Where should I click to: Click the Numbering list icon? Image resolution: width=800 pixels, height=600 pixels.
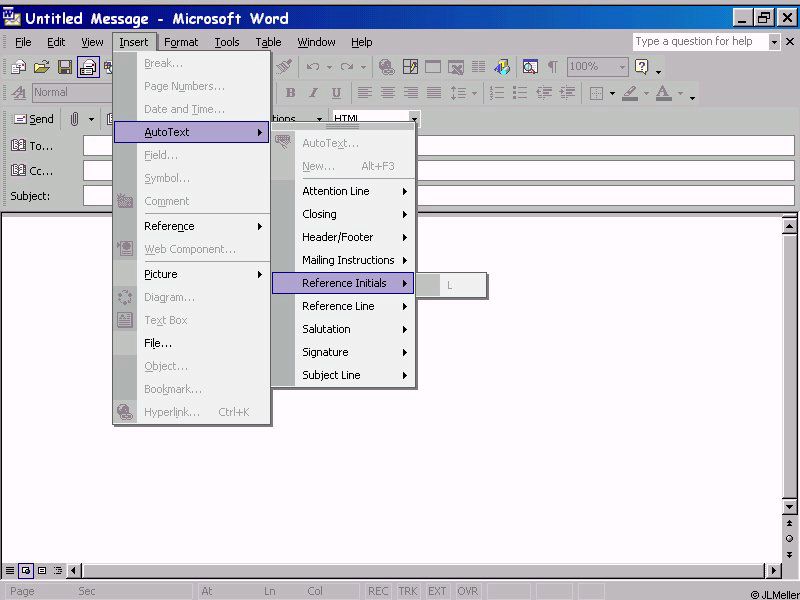(x=497, y=93)
